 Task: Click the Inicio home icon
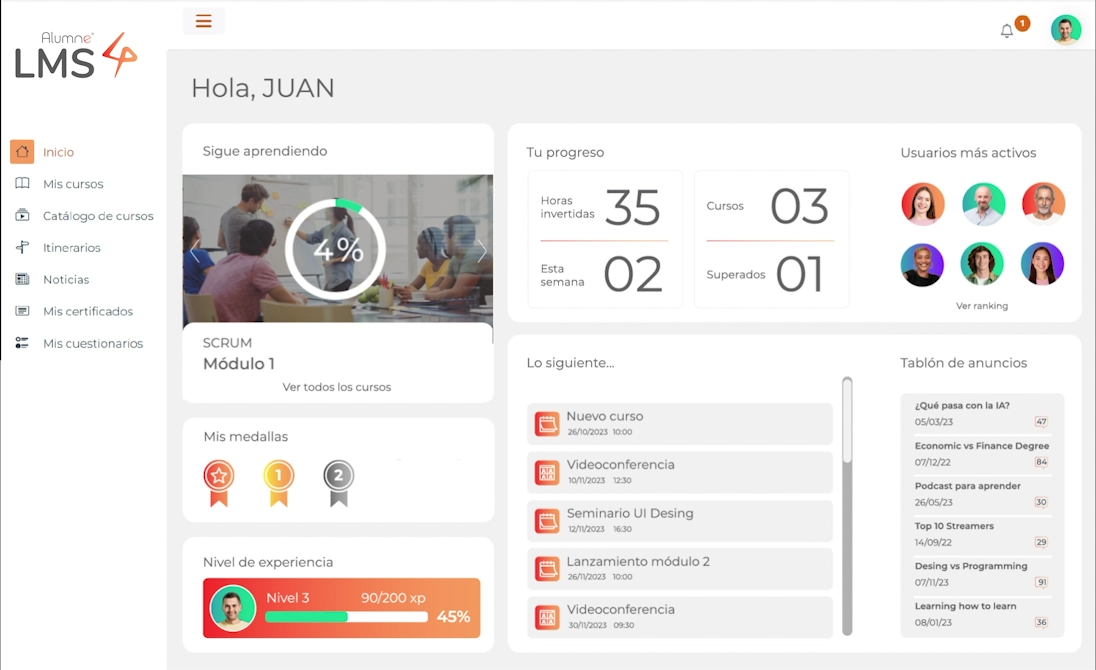[x=22, y=152]
